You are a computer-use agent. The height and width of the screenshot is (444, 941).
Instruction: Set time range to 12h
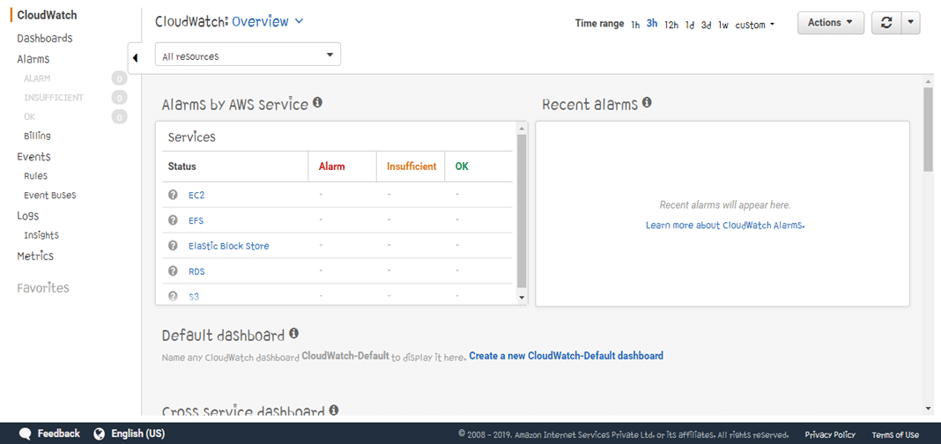[671, 25]
